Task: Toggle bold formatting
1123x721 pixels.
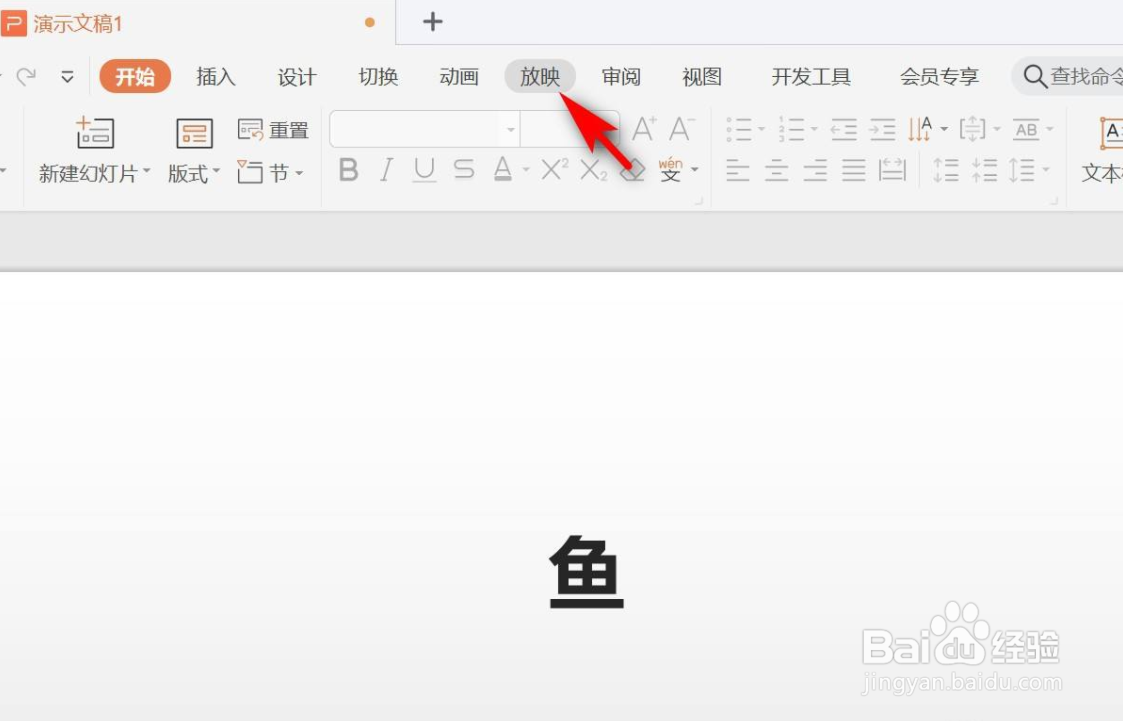Action: 348,170
